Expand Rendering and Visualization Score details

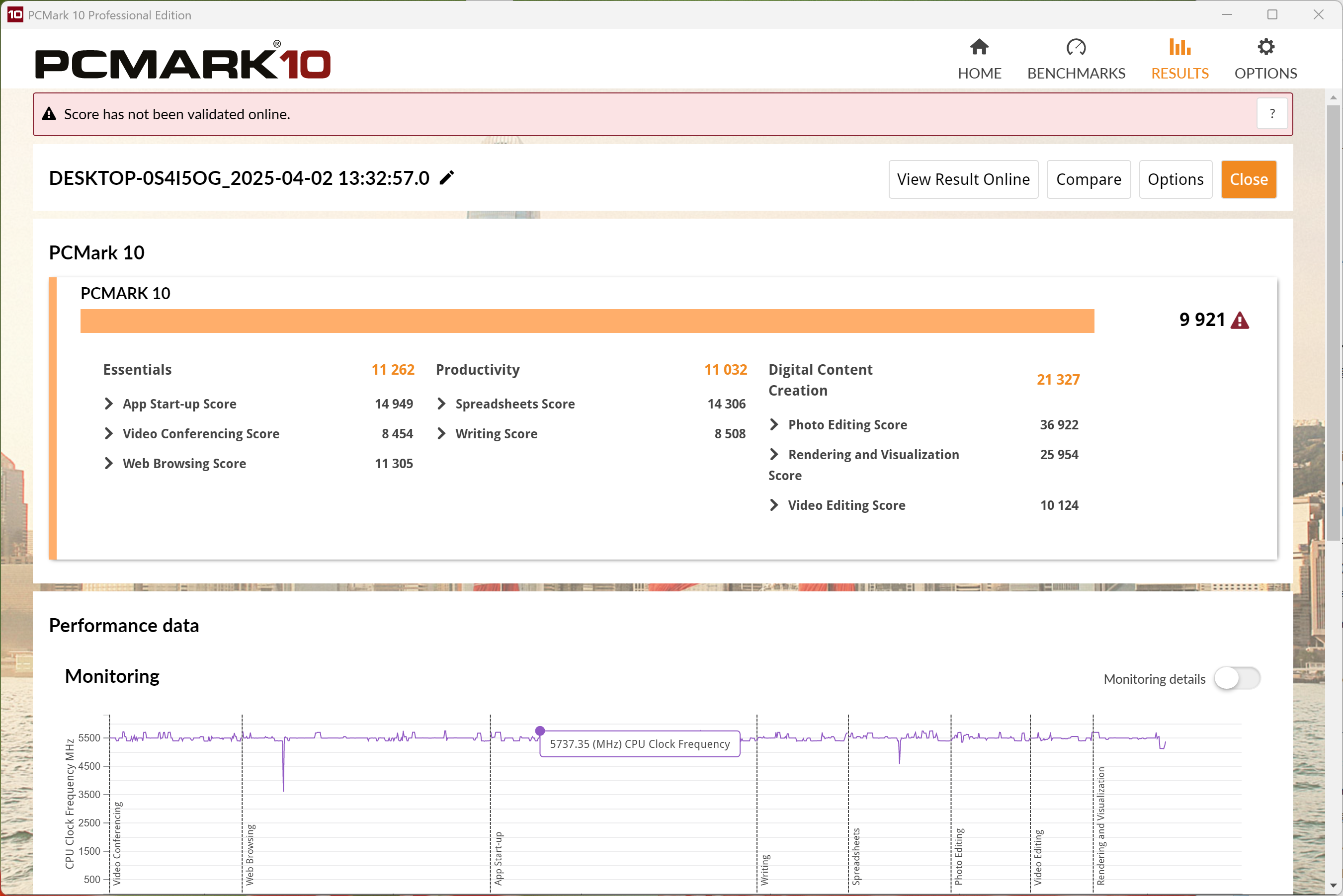coord(774,454)
